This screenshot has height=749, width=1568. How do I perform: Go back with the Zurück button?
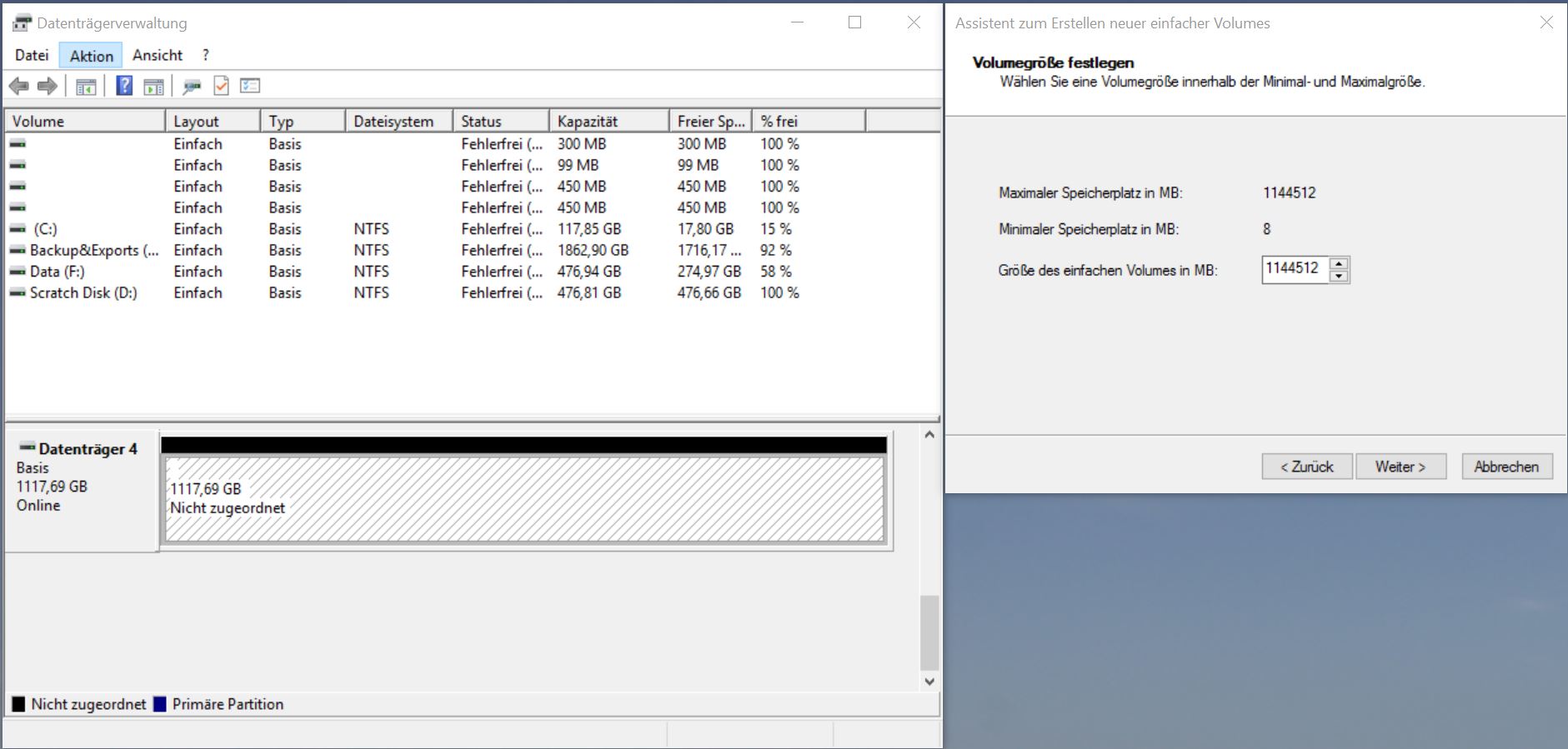tap(1306, 467)
